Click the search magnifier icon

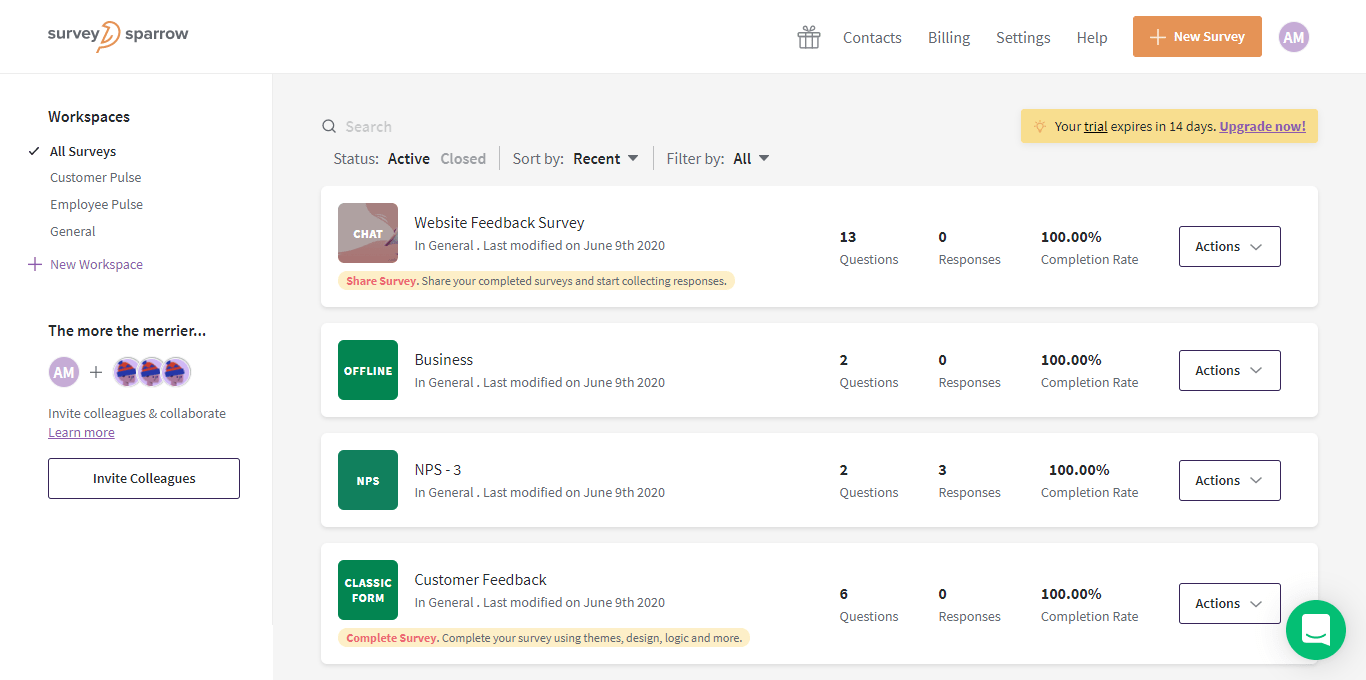coord(329,127)
